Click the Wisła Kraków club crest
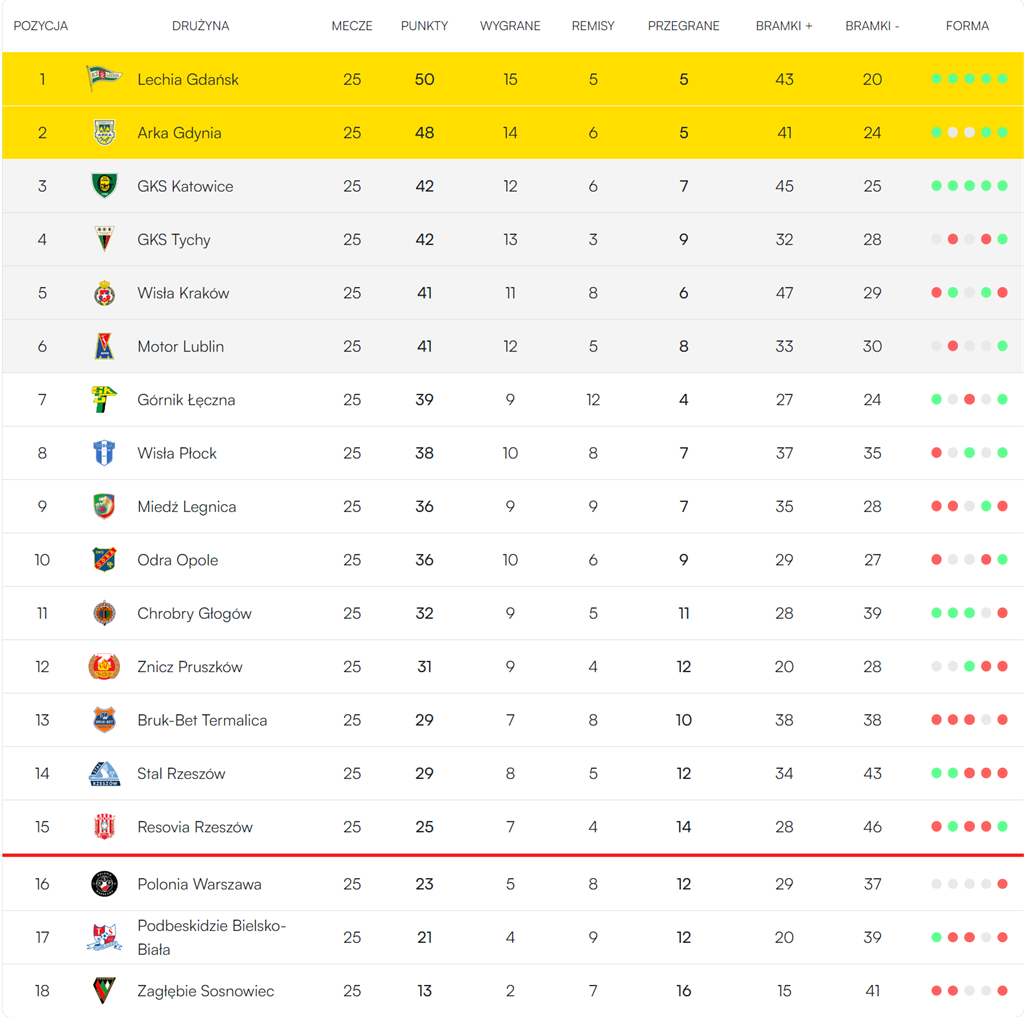 point(104,293)
